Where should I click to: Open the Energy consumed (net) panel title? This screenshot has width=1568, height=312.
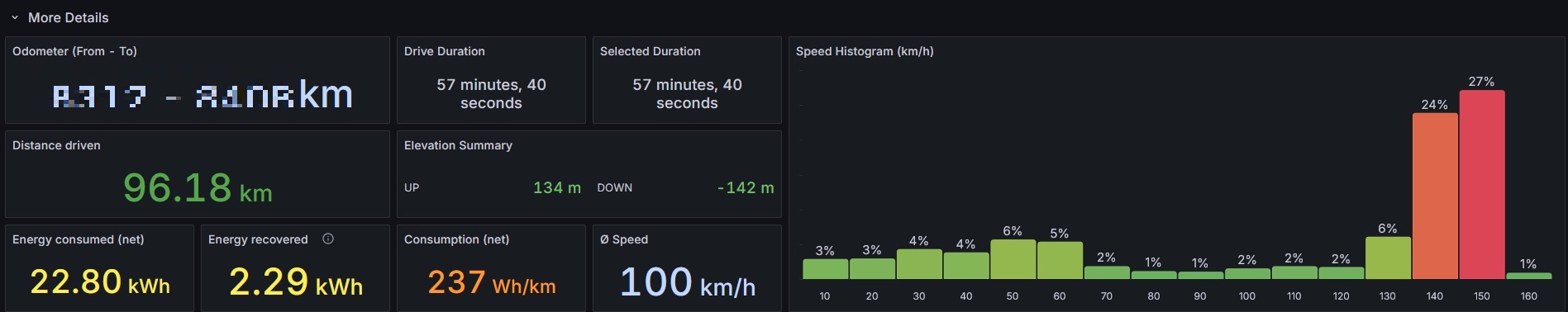click(x=79, y=239)
